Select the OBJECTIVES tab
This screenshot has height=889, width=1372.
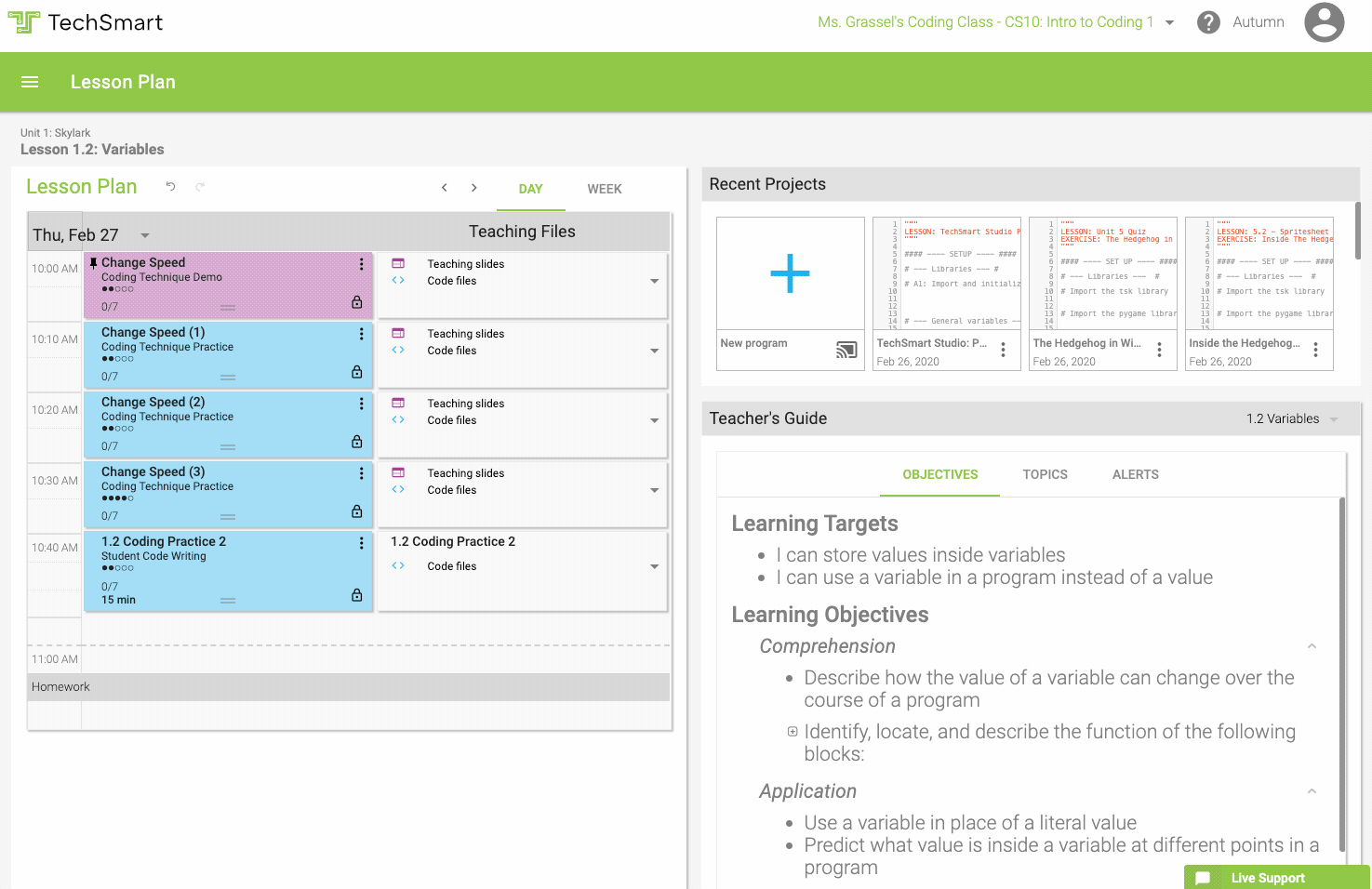coord(940,474)
